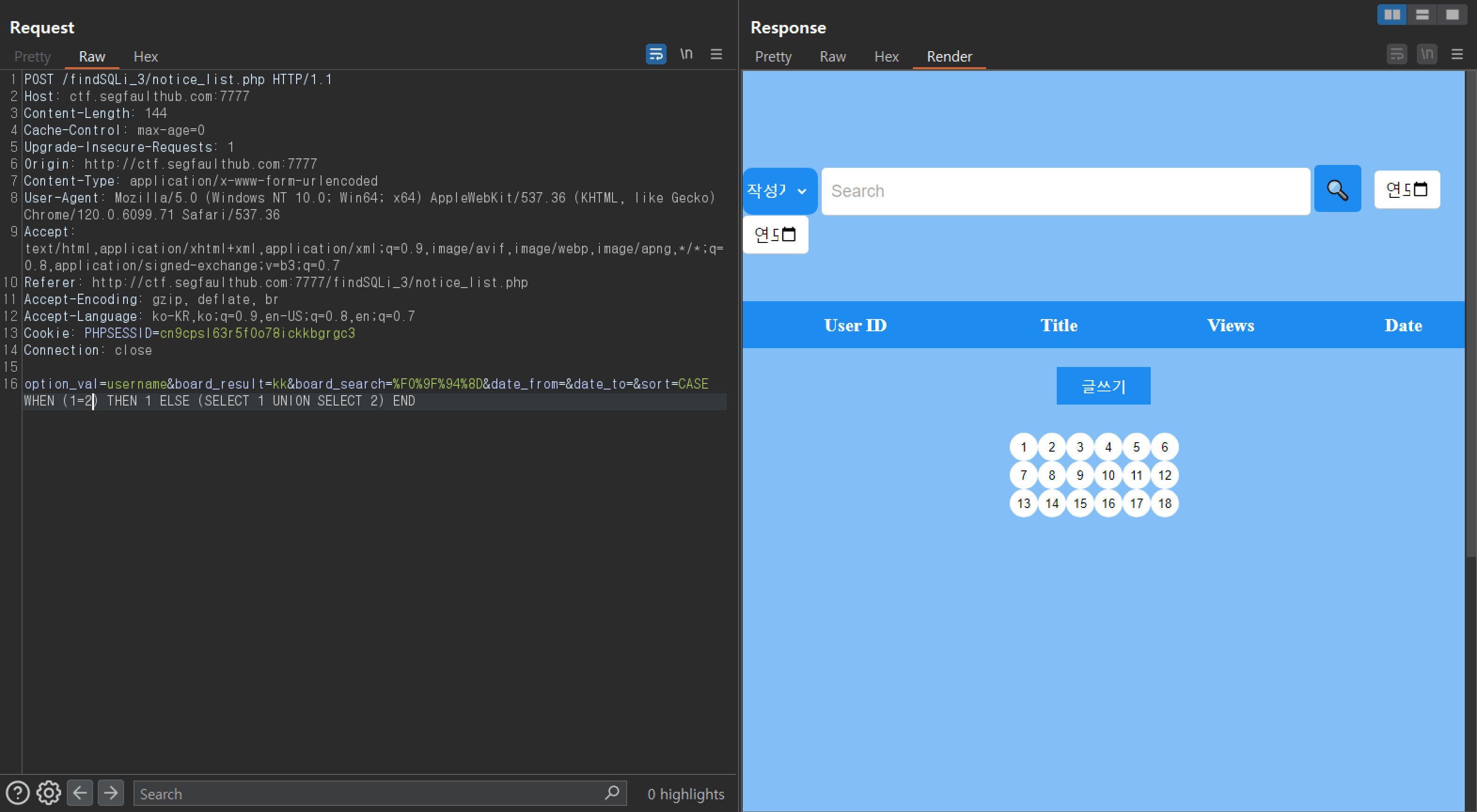Go to previous search match arrow
Image resolution: width=1477 pixels, height=812 pixels.
pyautogui.click(x=80, y=793)
